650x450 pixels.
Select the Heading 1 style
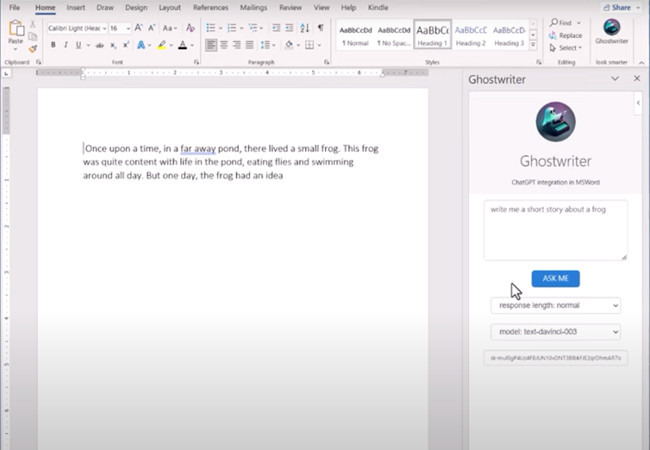click(x=432, y=35)
